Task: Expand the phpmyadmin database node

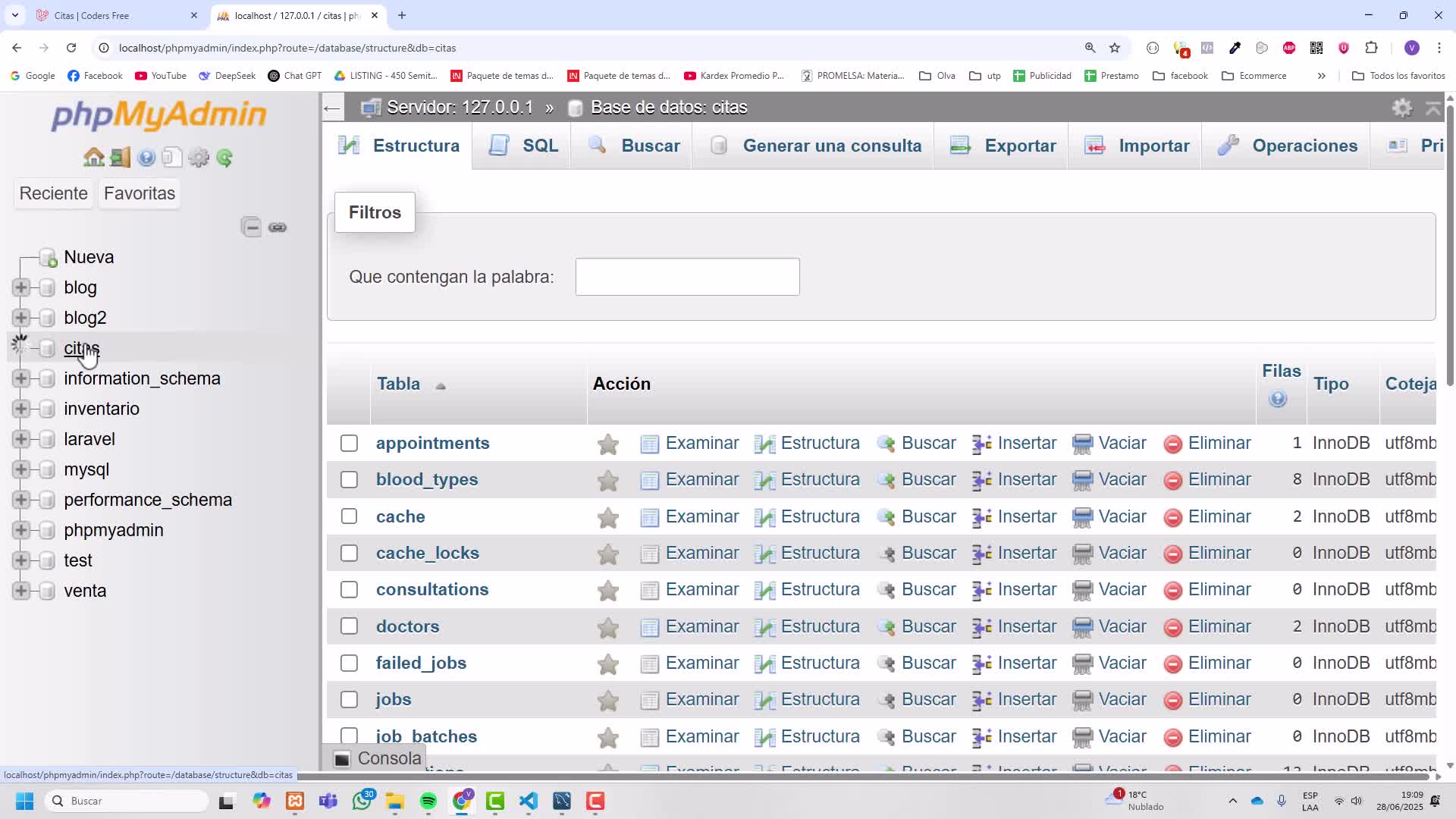Action: [x=21, y=530]
